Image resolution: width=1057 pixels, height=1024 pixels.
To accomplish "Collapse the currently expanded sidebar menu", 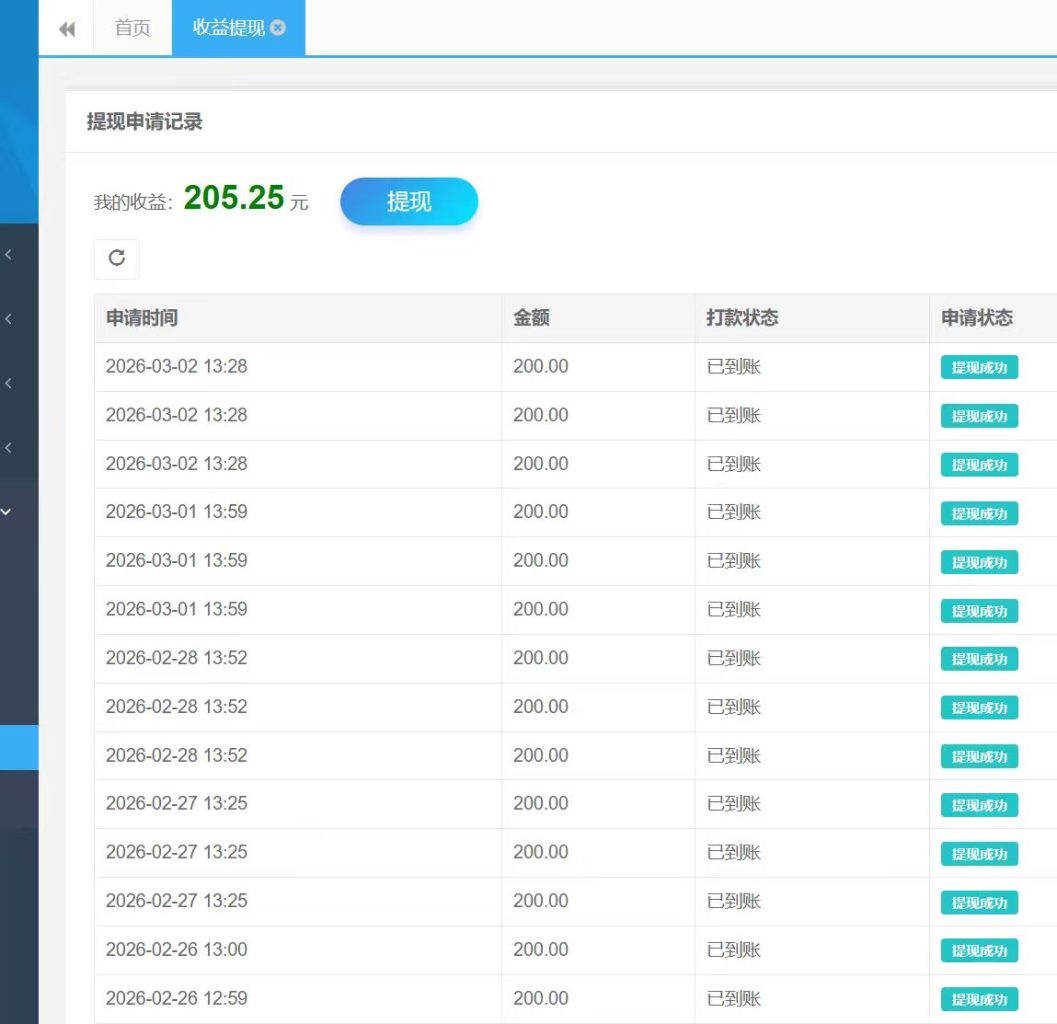I will 8,511.
